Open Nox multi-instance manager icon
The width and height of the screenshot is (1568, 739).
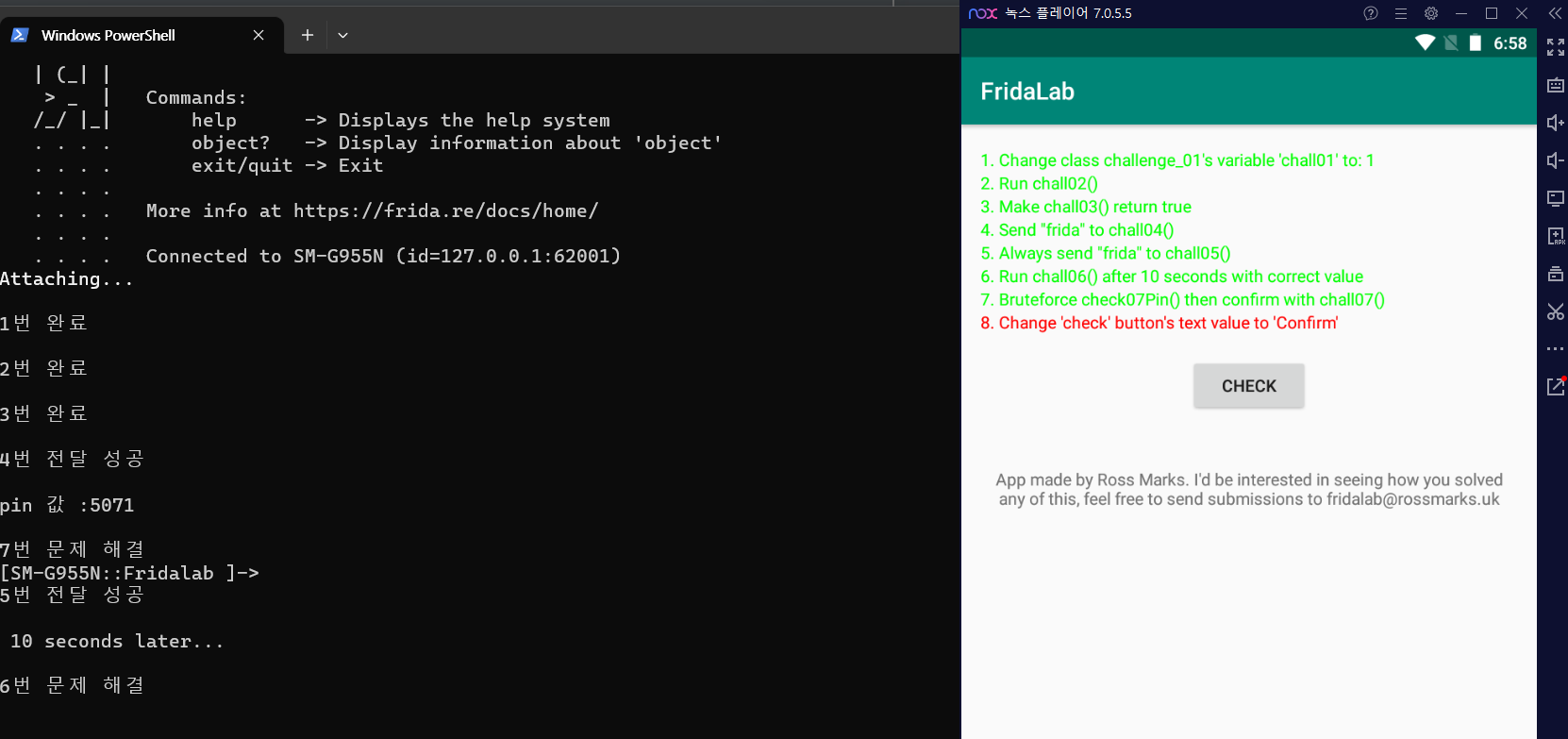1556,274
